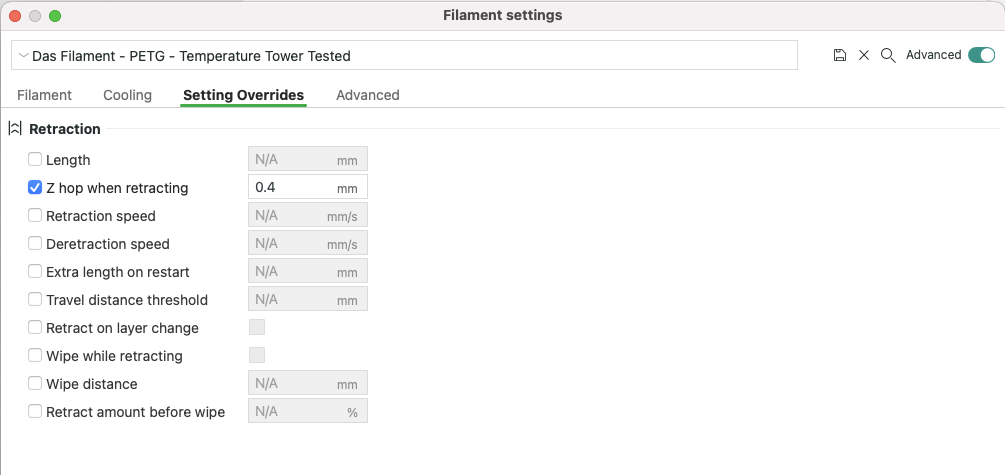1005x475 pixels.
Task: Toggle the Advanced mode switch
Action: [981, 56]
